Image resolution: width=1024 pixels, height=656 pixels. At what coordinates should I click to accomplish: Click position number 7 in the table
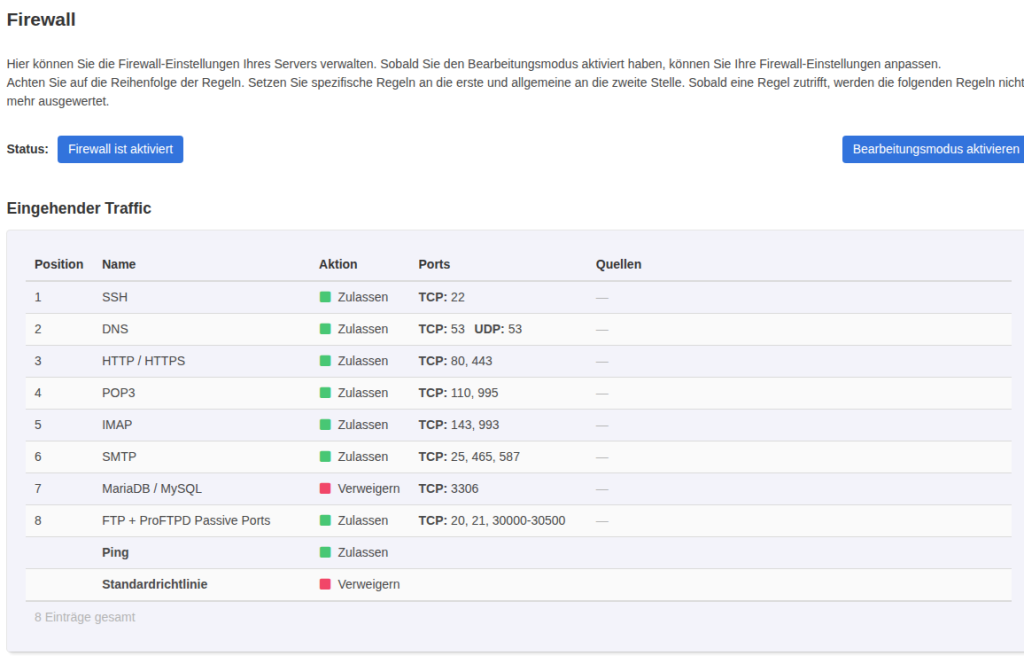click(38, 488)
